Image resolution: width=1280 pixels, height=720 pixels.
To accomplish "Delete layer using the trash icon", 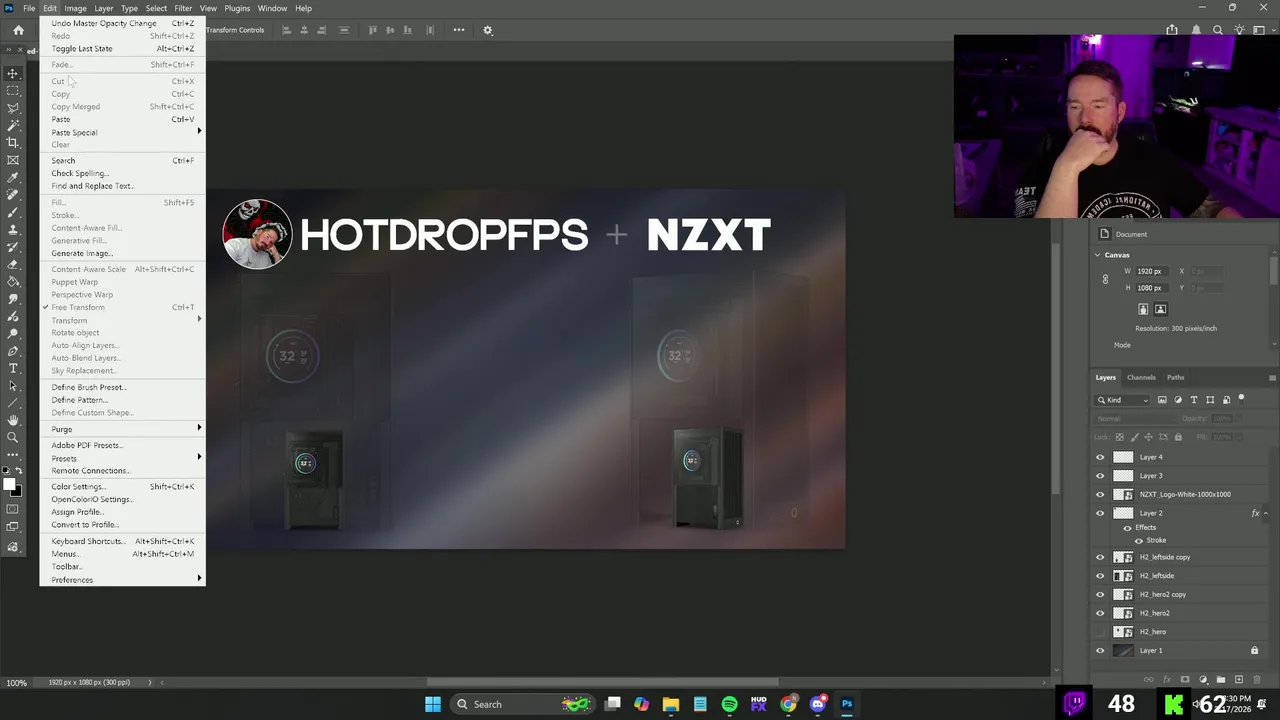I will (1256, 680).
